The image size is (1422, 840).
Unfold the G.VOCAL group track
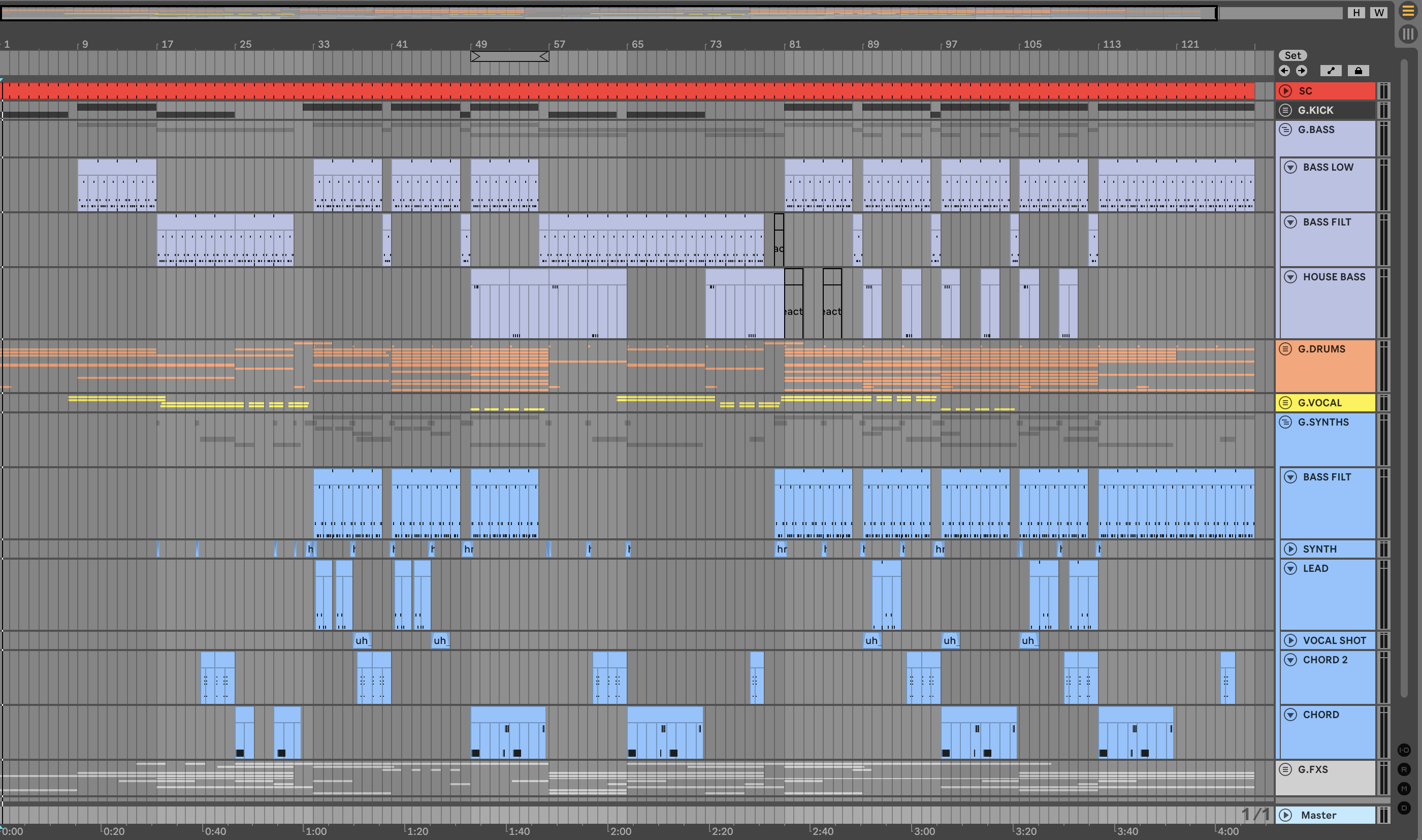[x=1285, y=403]
